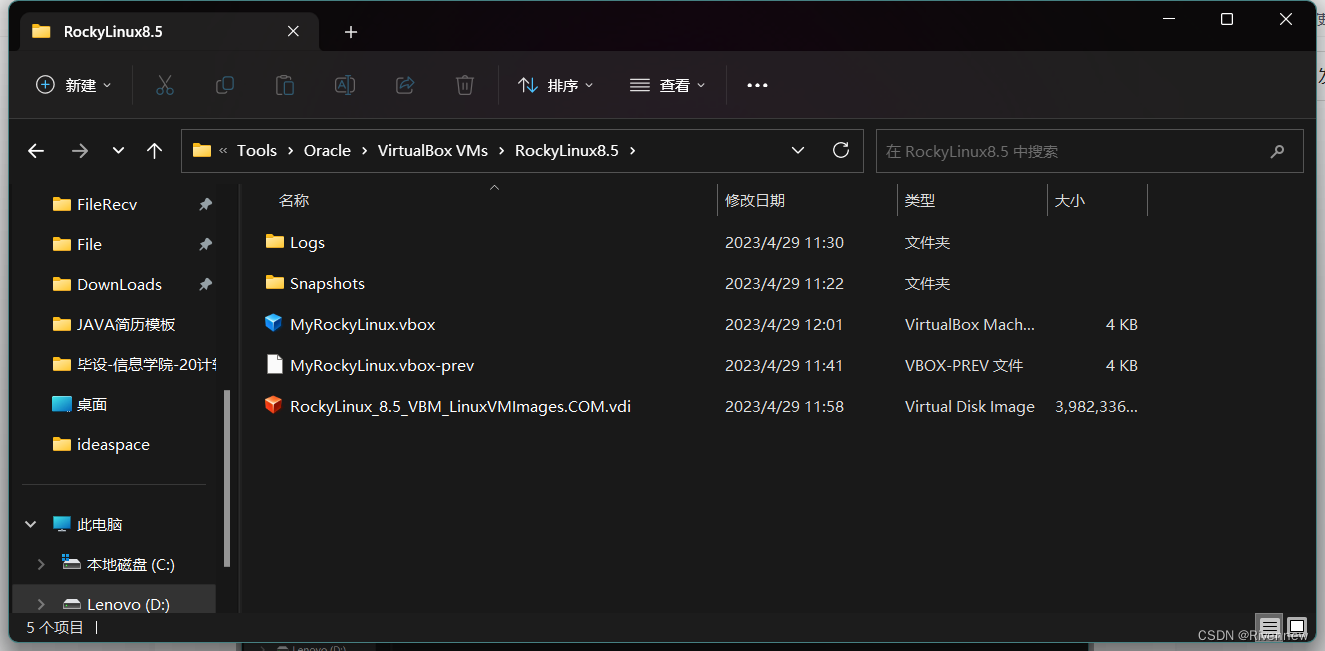Sort by 大小 column header
1325x651 pixels.
[1070, 200]
